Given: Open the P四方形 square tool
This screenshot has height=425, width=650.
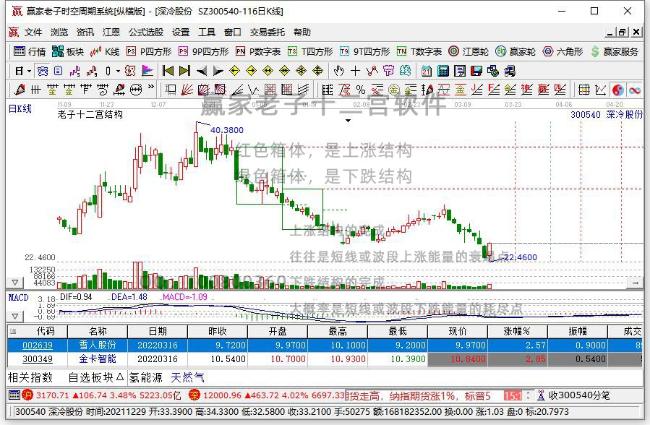Looking at the screenshot, I should click(x=148, y=51).
